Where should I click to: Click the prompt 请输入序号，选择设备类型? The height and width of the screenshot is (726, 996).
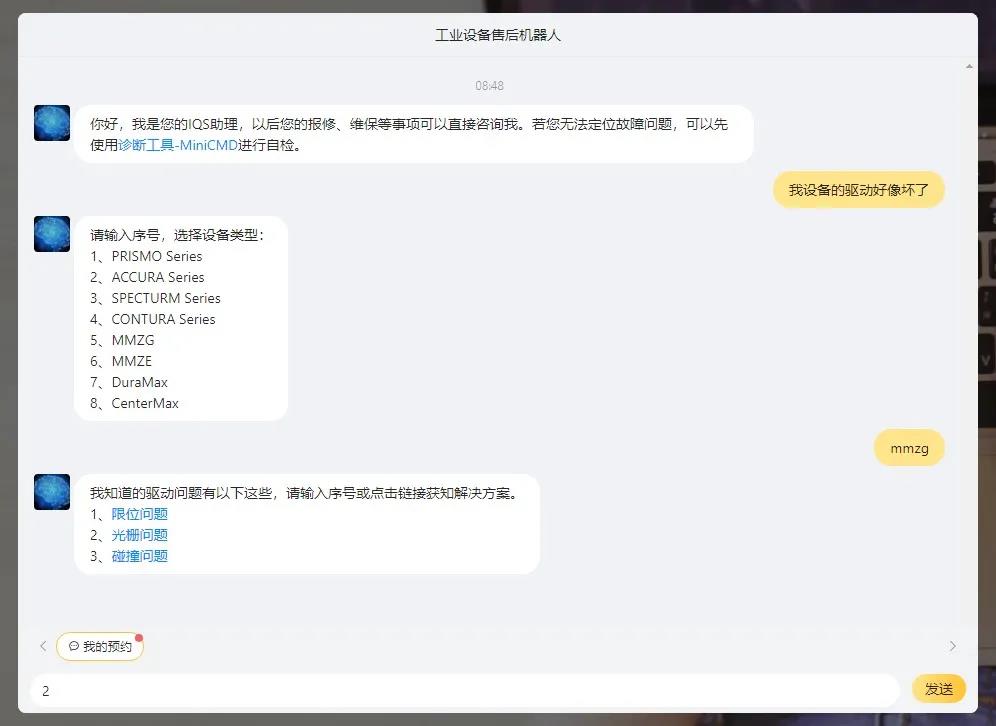(x=177, y=235)
